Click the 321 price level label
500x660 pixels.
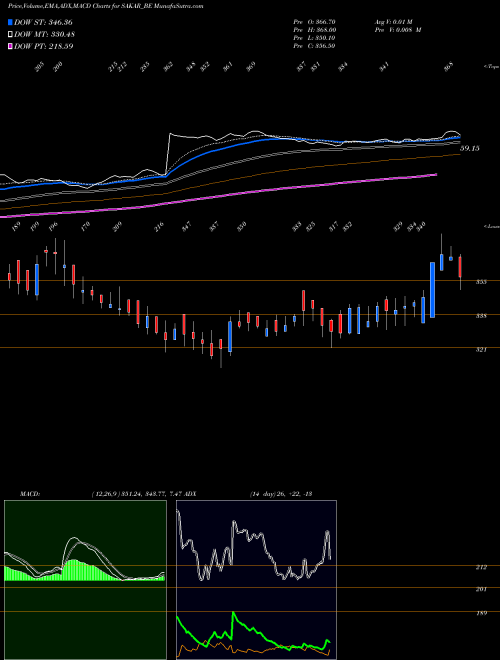pyautogui.click(x=481, y=349)
